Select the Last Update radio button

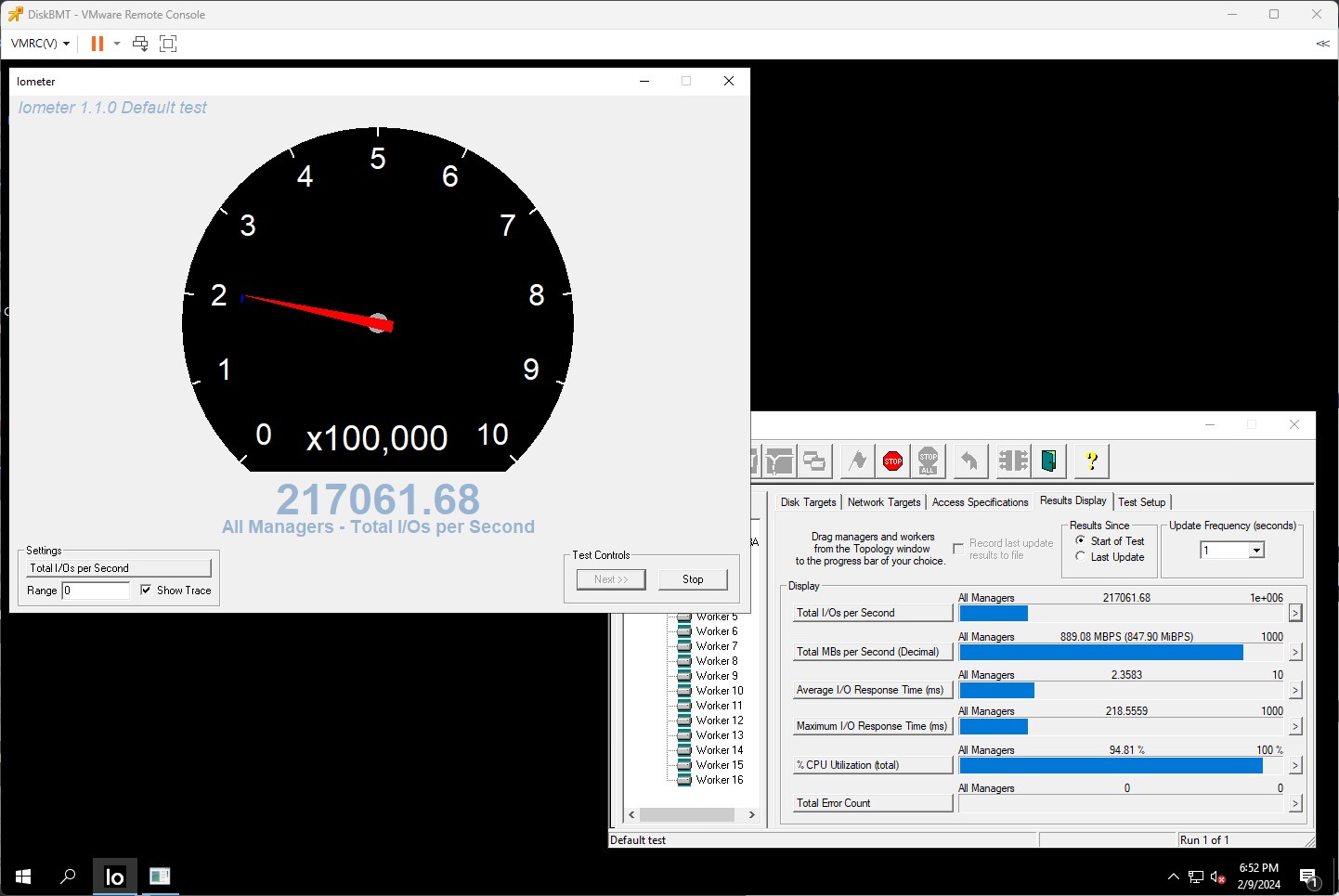point(1080,556)
